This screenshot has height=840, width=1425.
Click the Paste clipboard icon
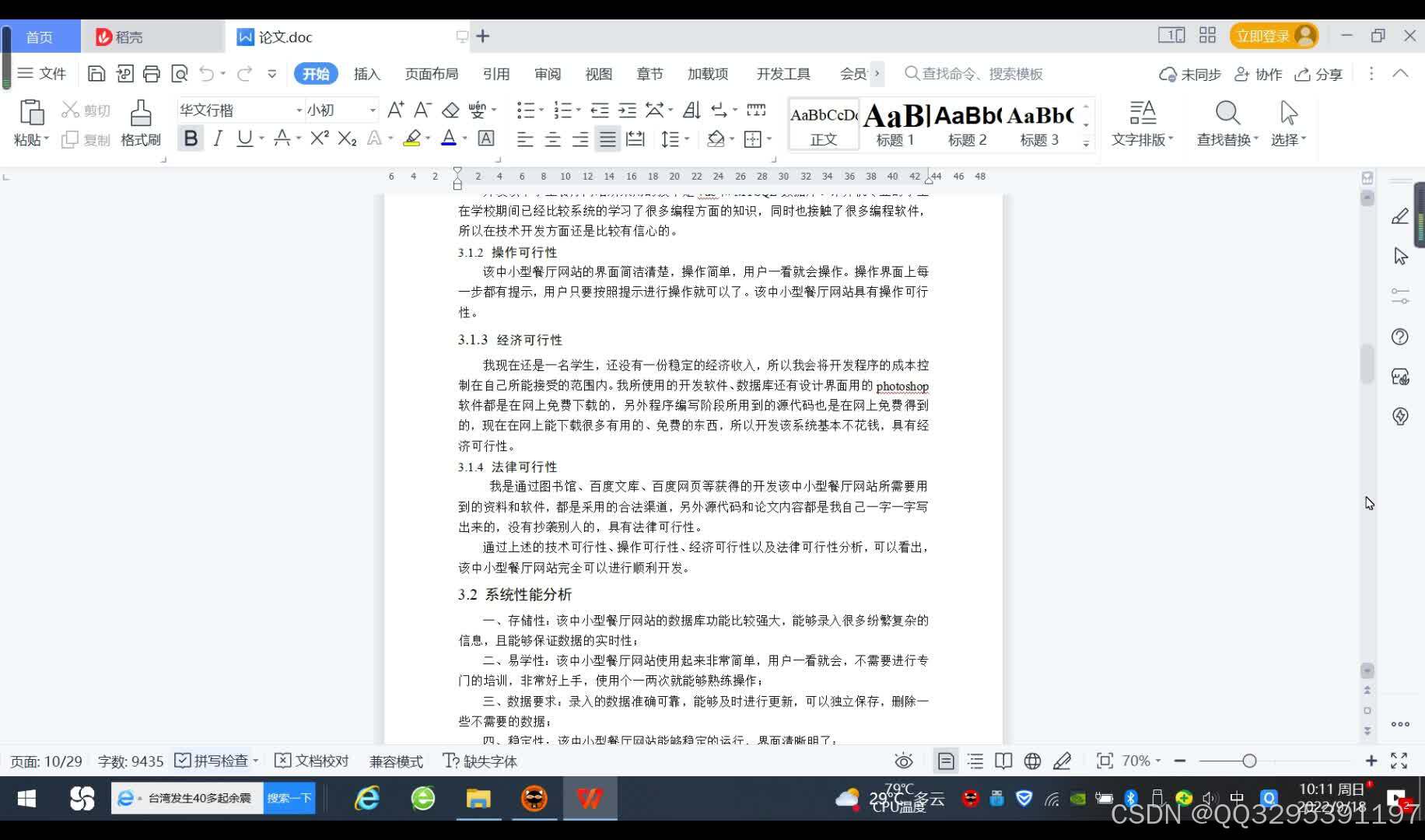(31, 113)
